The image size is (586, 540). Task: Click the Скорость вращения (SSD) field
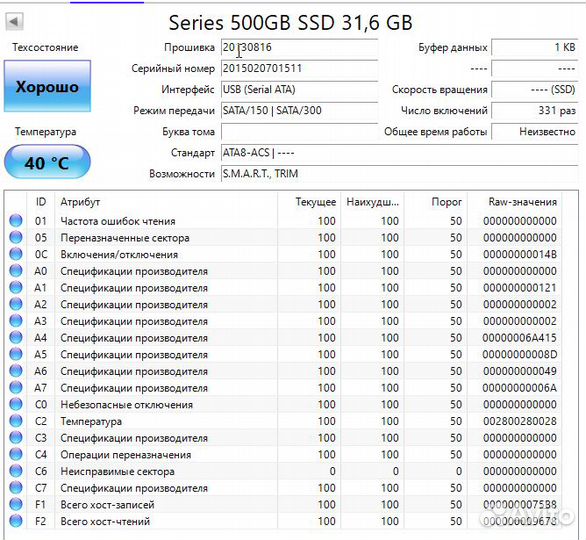point(535,90)
